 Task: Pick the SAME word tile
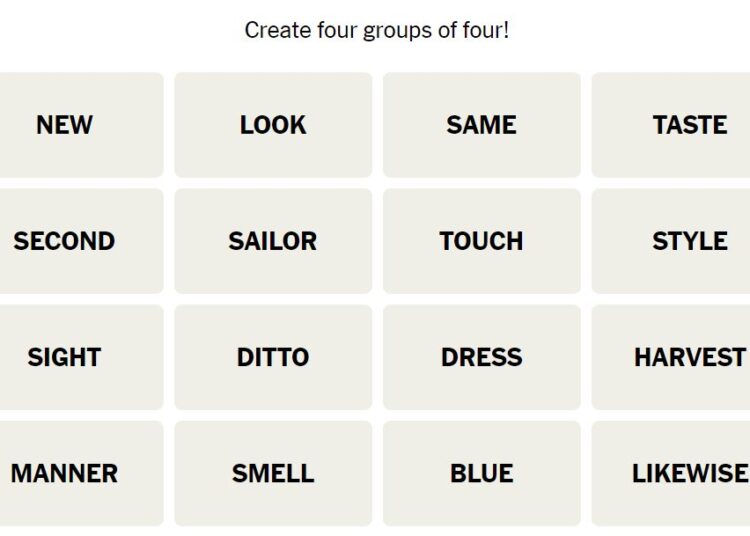pyautogui.click(x=482, y=125)
